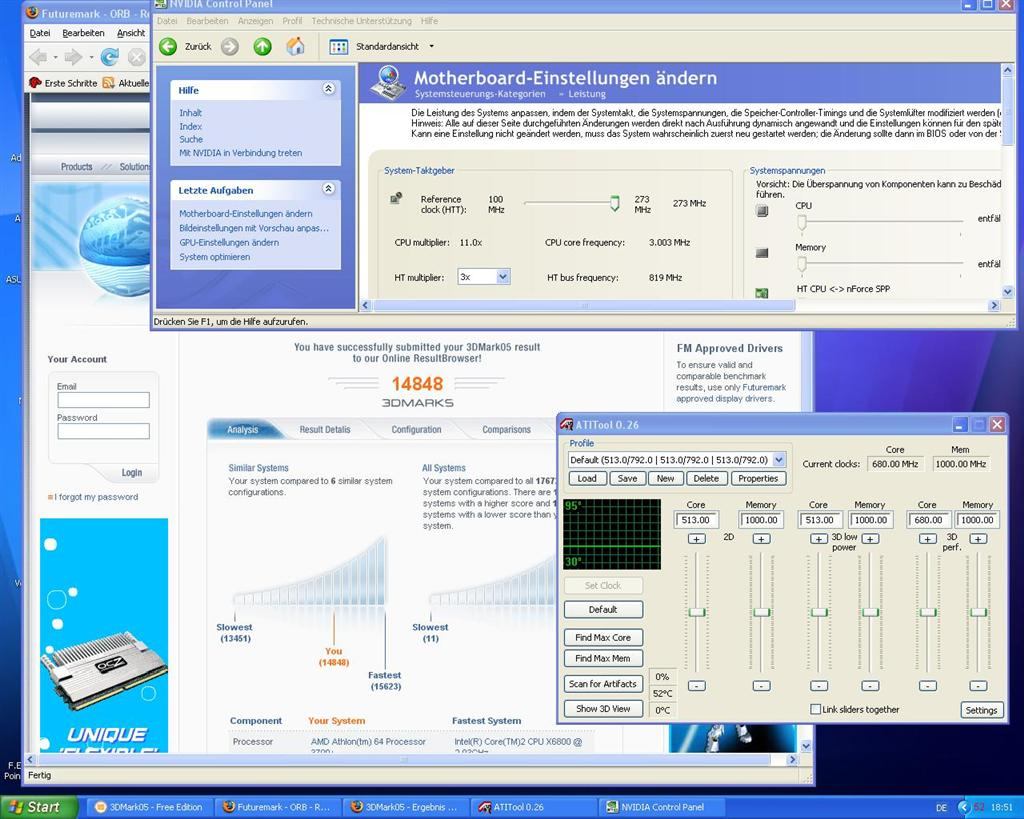Click Firefox forward arrow in Futuremark window
The width and height of the screenshot is (1024, 819).
click(72, 57)
